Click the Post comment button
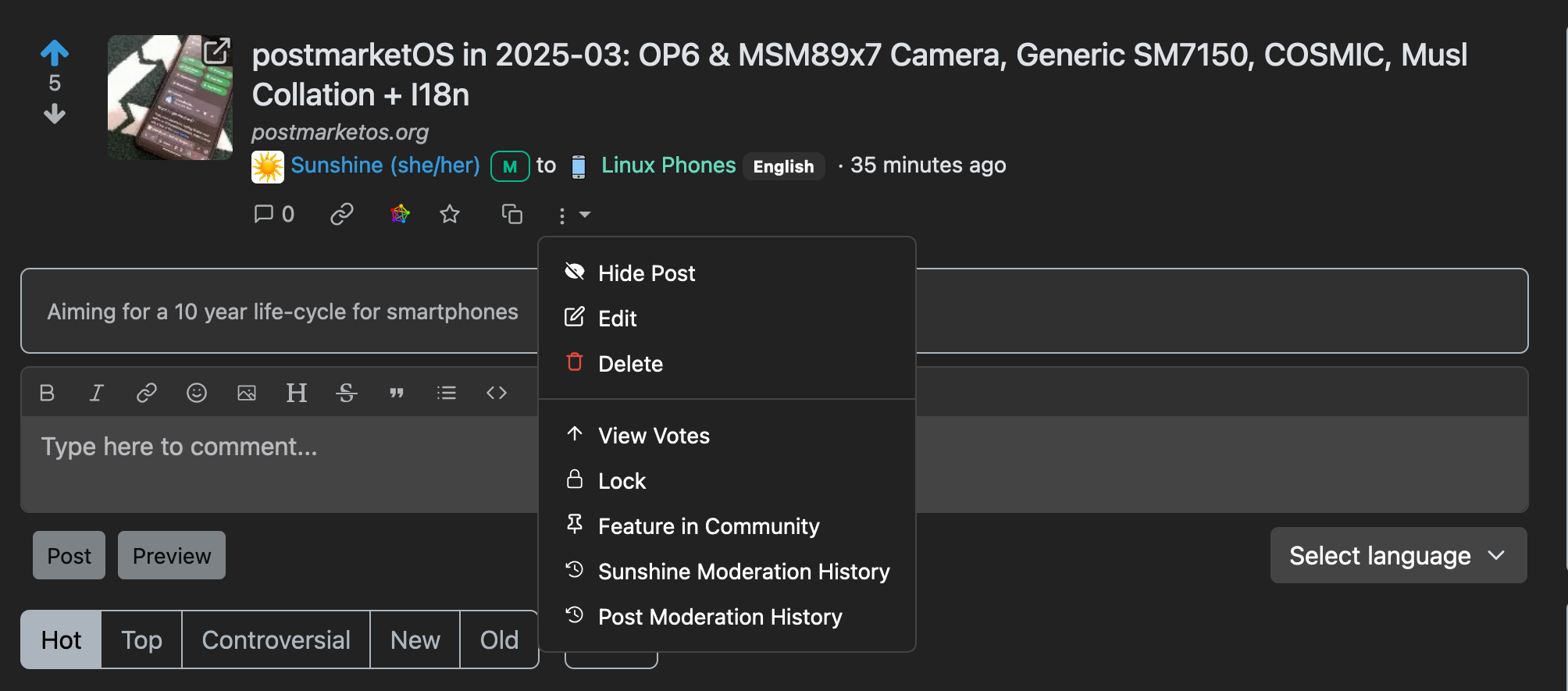Screen dimensions: 1568x691 pyautogui.click(x=69, y=555)
